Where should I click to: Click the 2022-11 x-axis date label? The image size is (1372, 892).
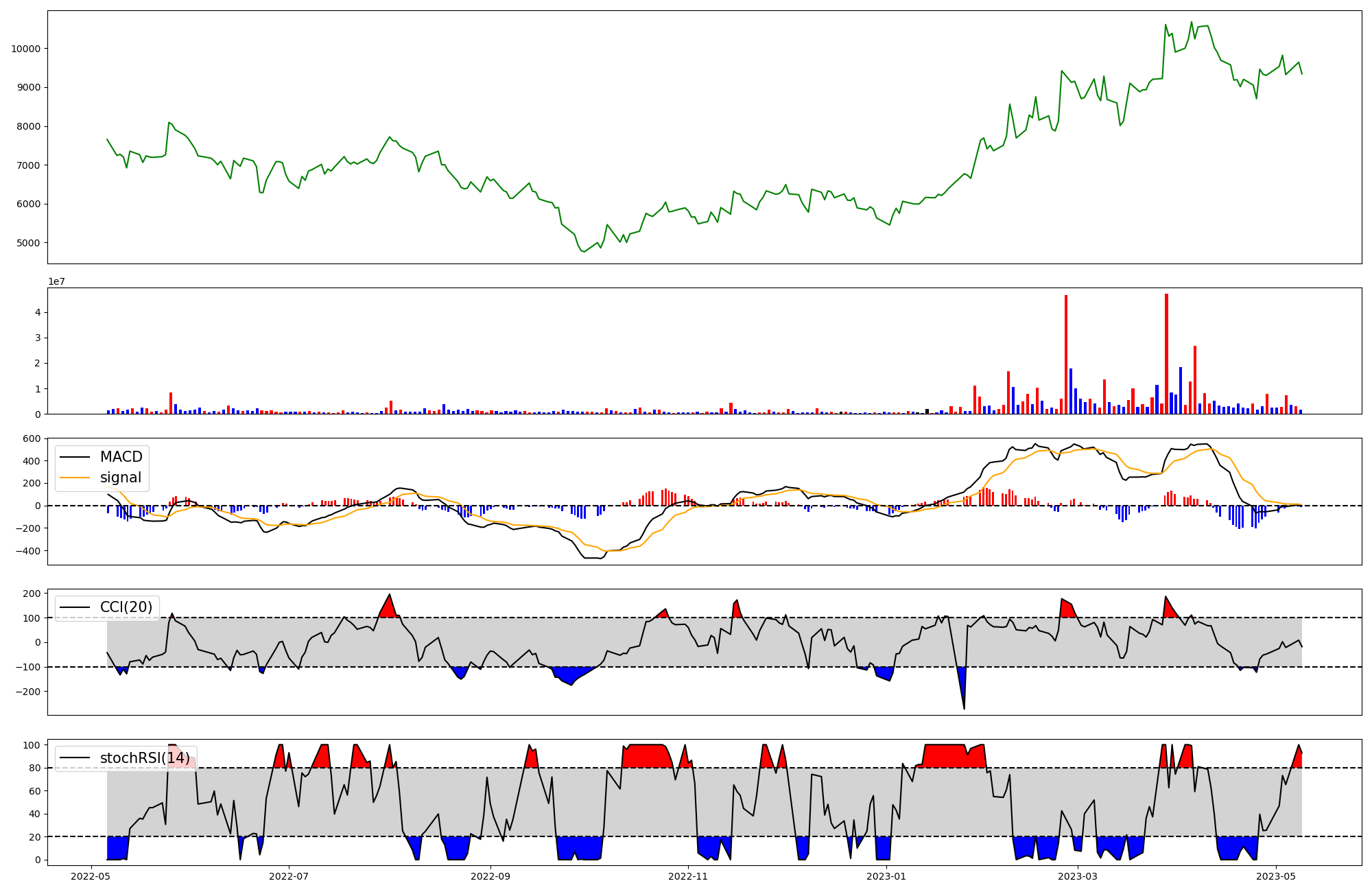pyautogui.click(x=688, y=876)
